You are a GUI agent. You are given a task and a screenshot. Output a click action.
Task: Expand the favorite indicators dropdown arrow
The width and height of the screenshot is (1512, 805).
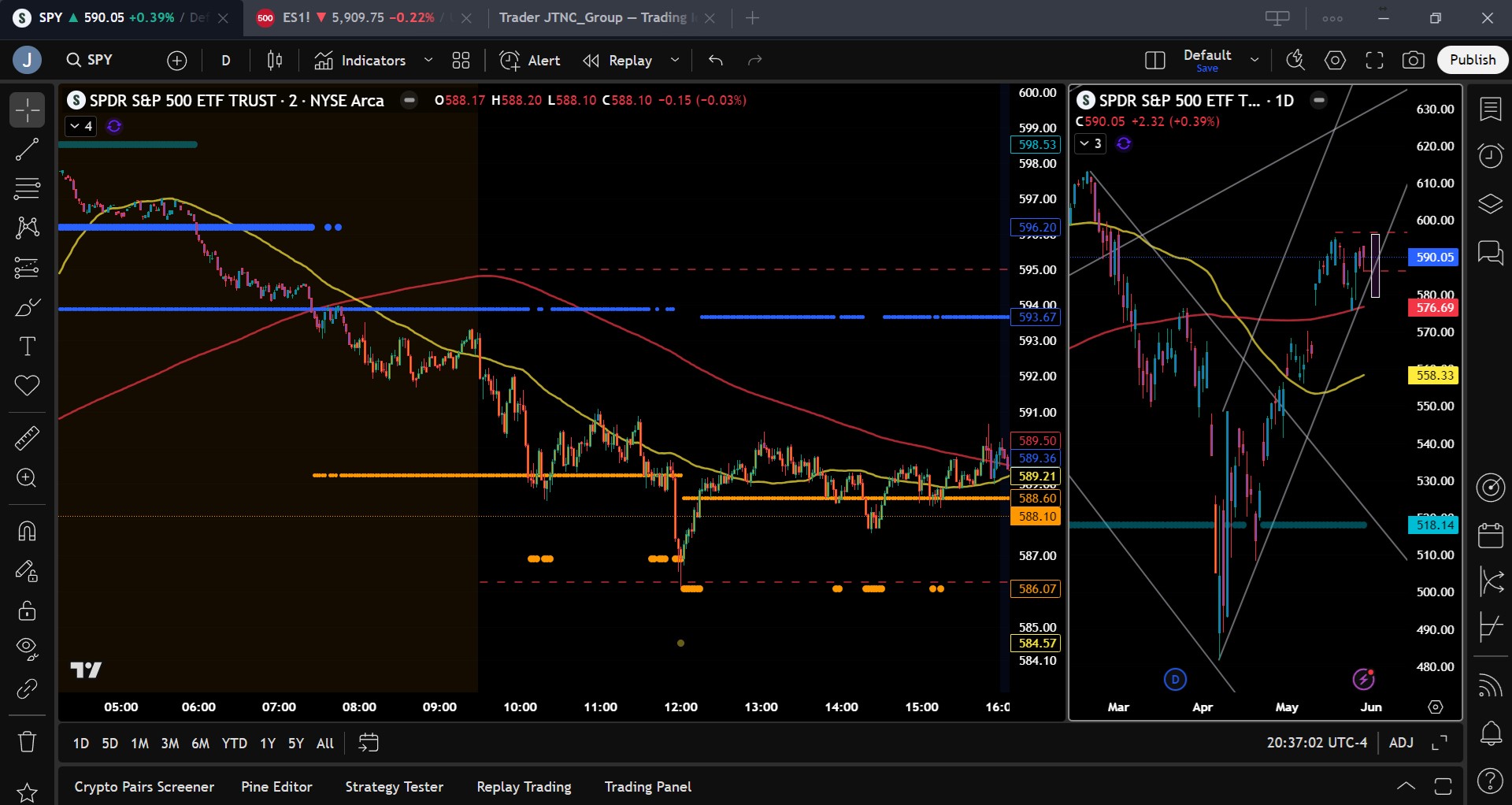point(428,61)
